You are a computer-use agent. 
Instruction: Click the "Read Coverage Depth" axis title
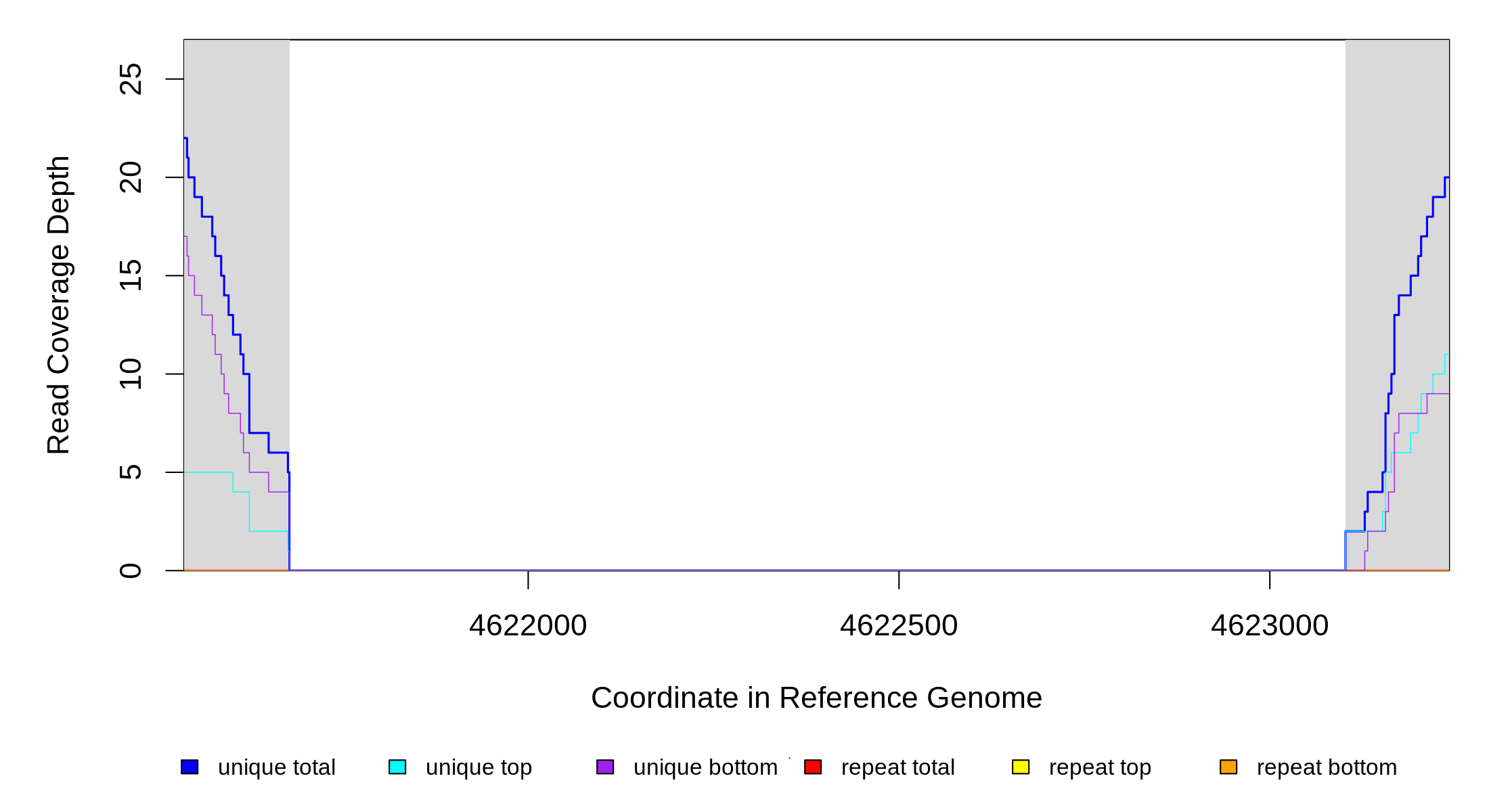pos(59,304)
